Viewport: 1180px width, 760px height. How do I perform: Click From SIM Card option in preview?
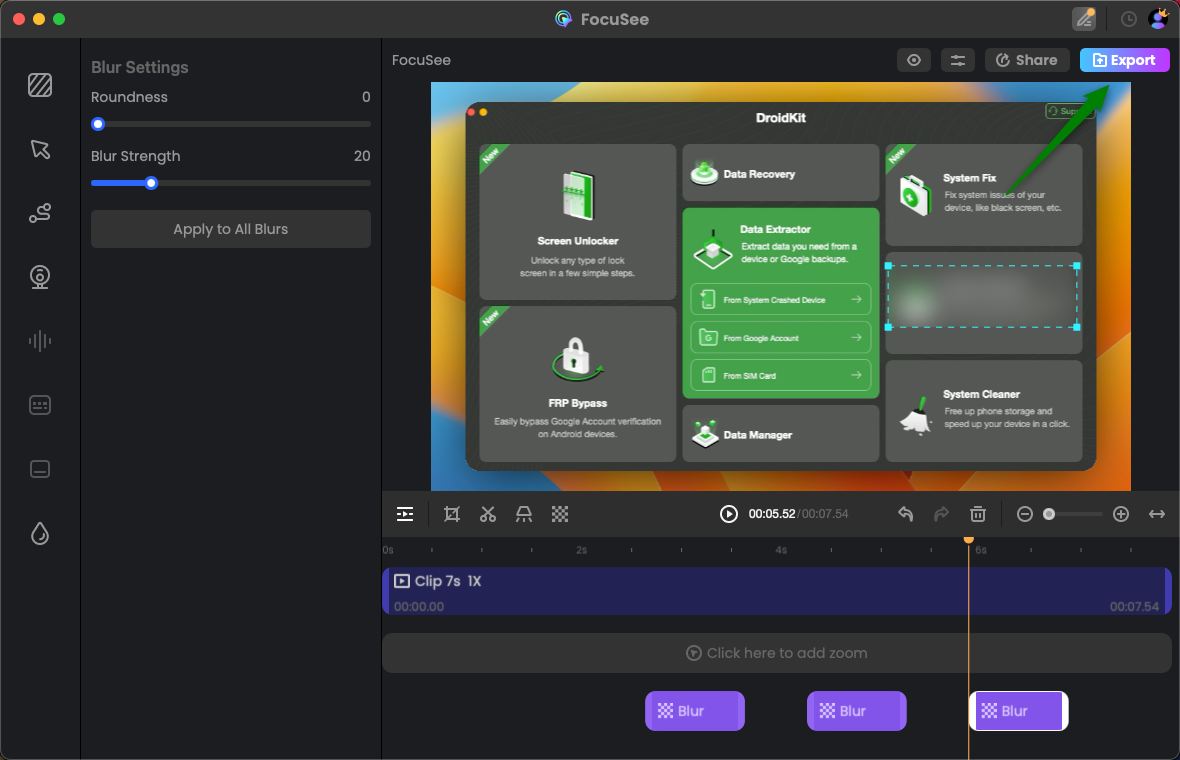[x=781, y=375]
